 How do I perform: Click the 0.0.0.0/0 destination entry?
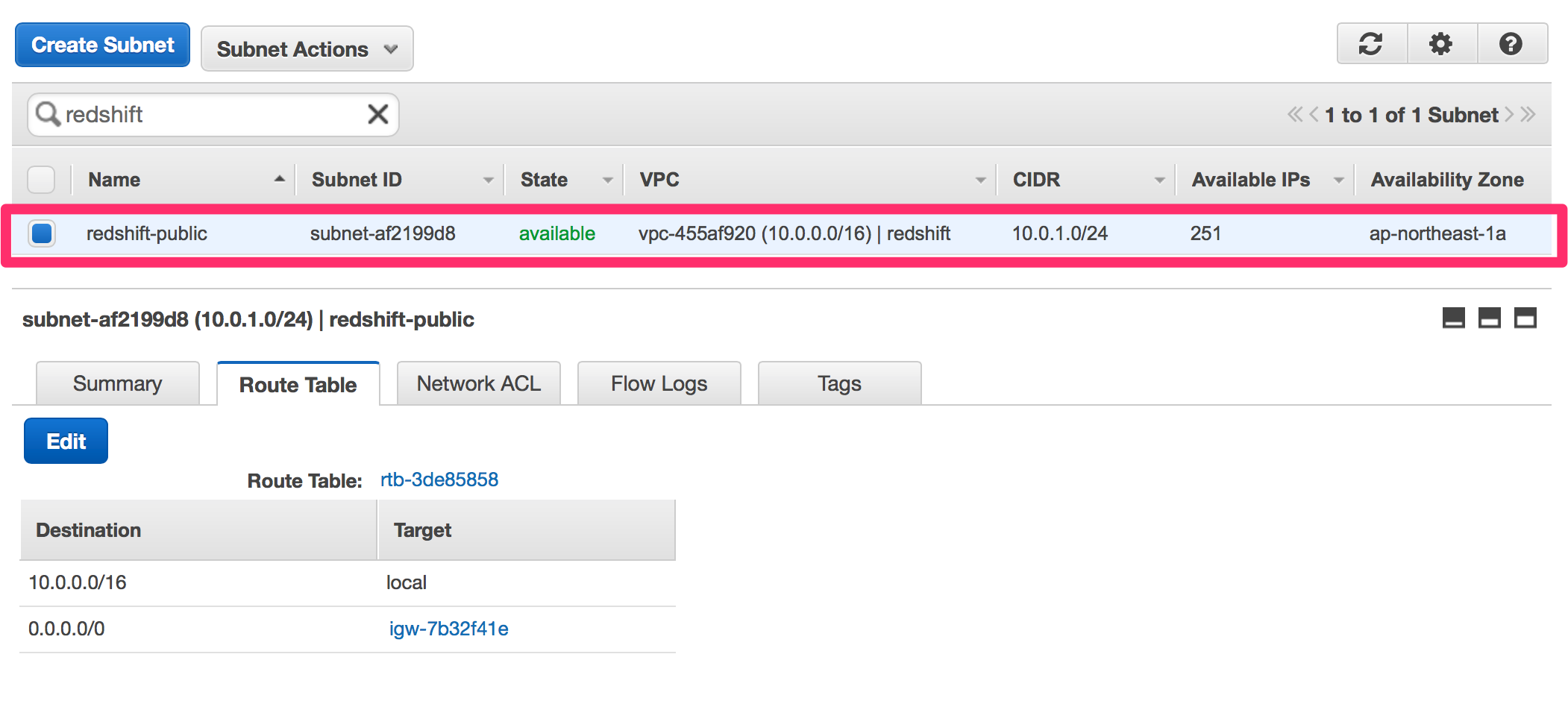click(x=66, y=629)
